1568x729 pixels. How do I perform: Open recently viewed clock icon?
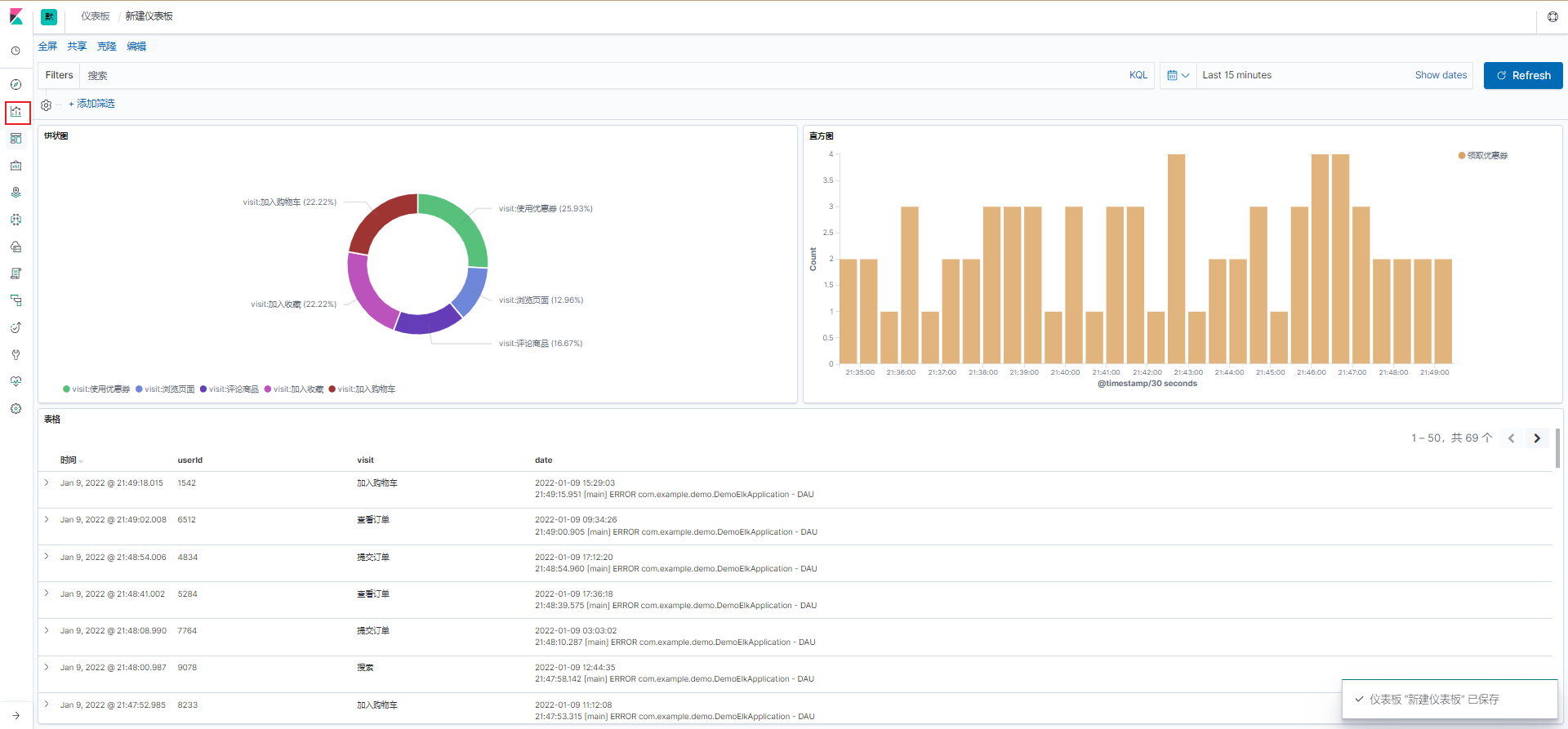[16, 51]
